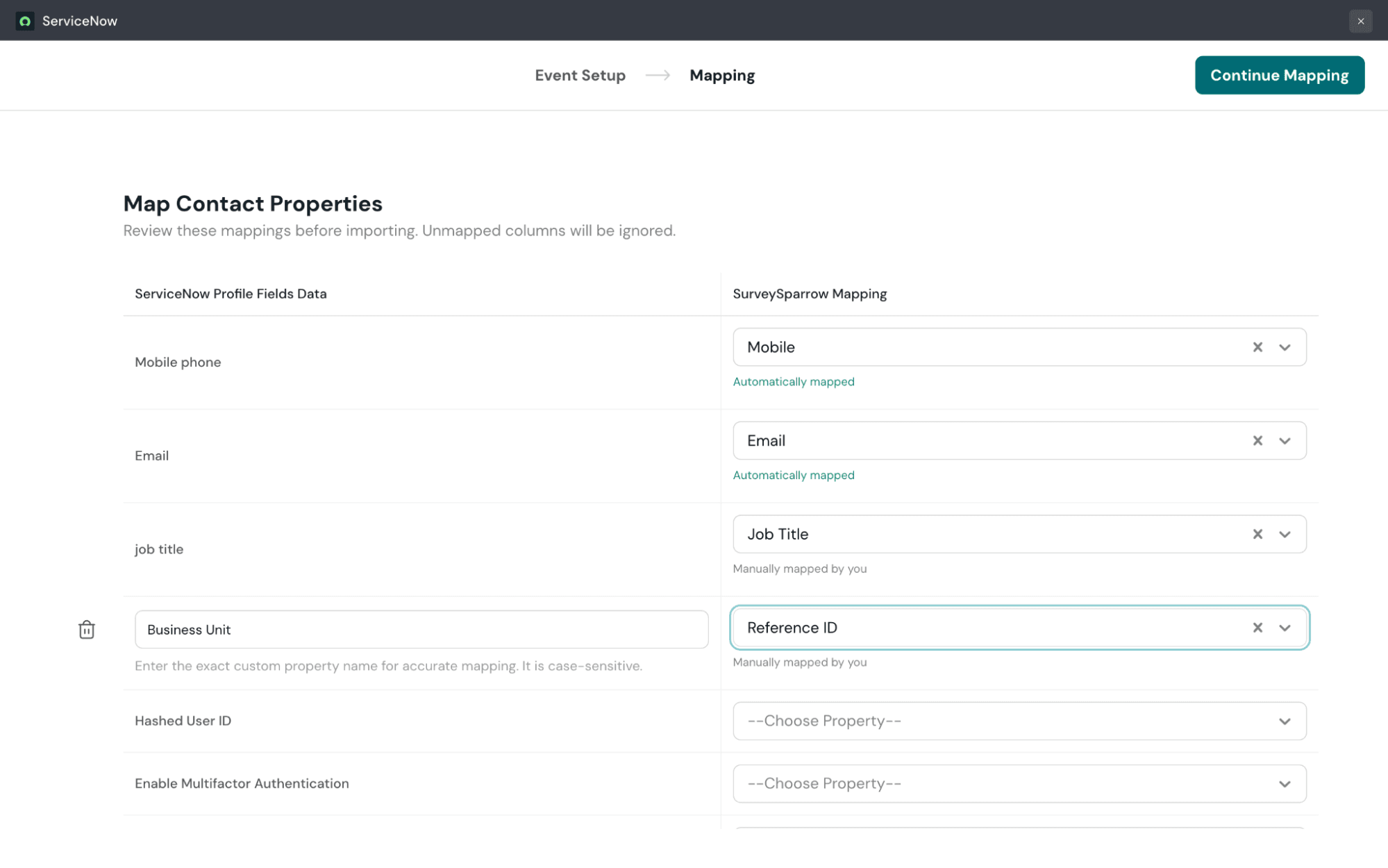Close the ServiceNow mapping dialog
This screenshot has height=868, width=1388.
click(x=1360, y=21)
